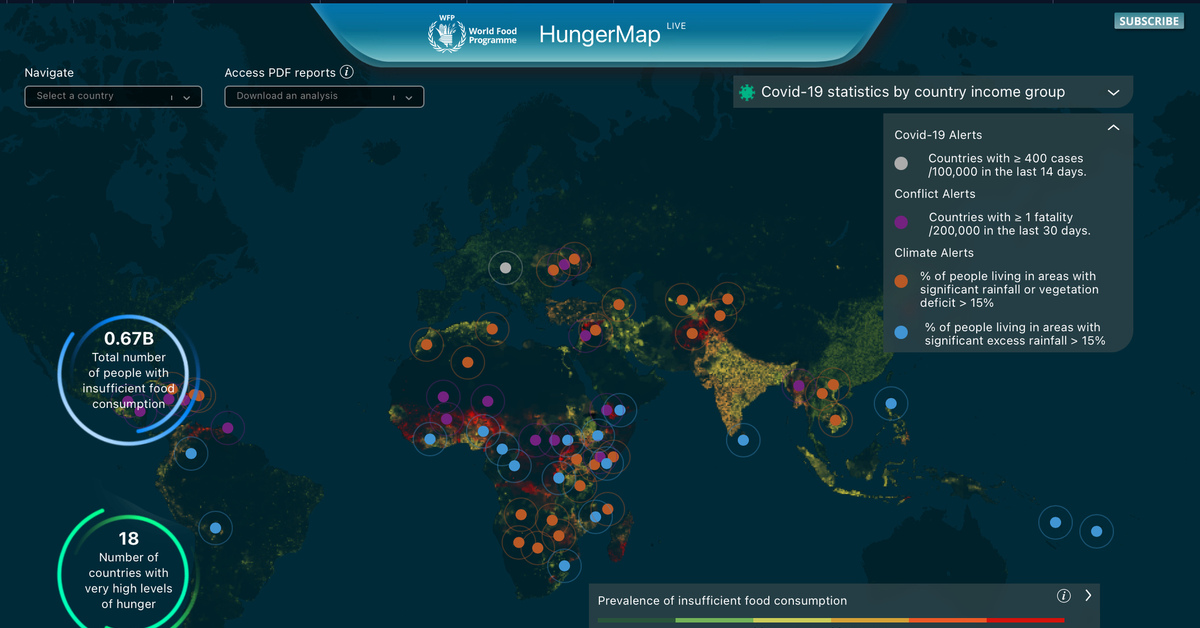Viewport: 1200px width, 628px height.
Task: Open the info icon next to Access PDF reports
Action: point(346,71)
